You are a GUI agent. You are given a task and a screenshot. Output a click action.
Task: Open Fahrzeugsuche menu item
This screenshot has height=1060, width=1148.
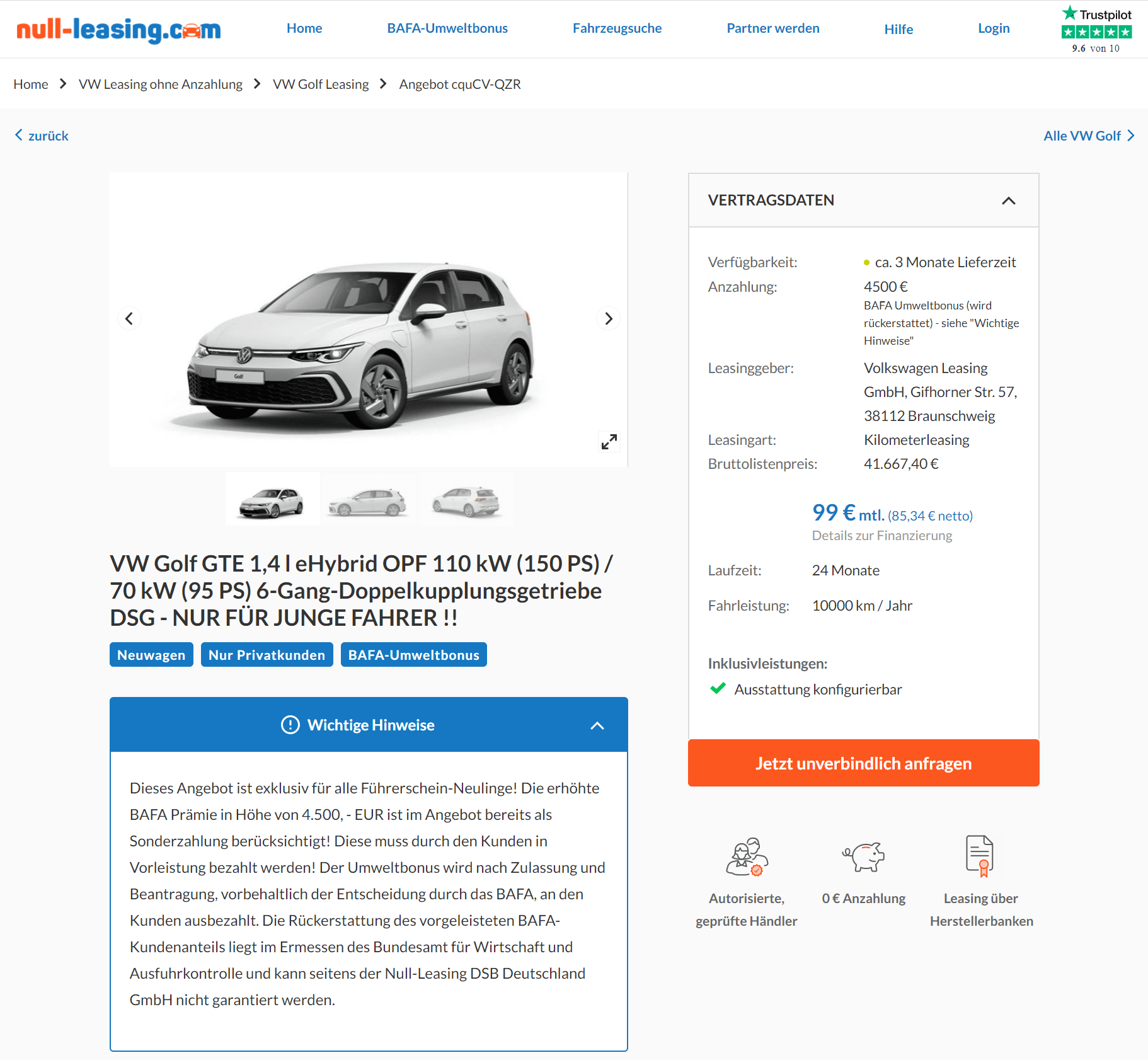(617, 28)
